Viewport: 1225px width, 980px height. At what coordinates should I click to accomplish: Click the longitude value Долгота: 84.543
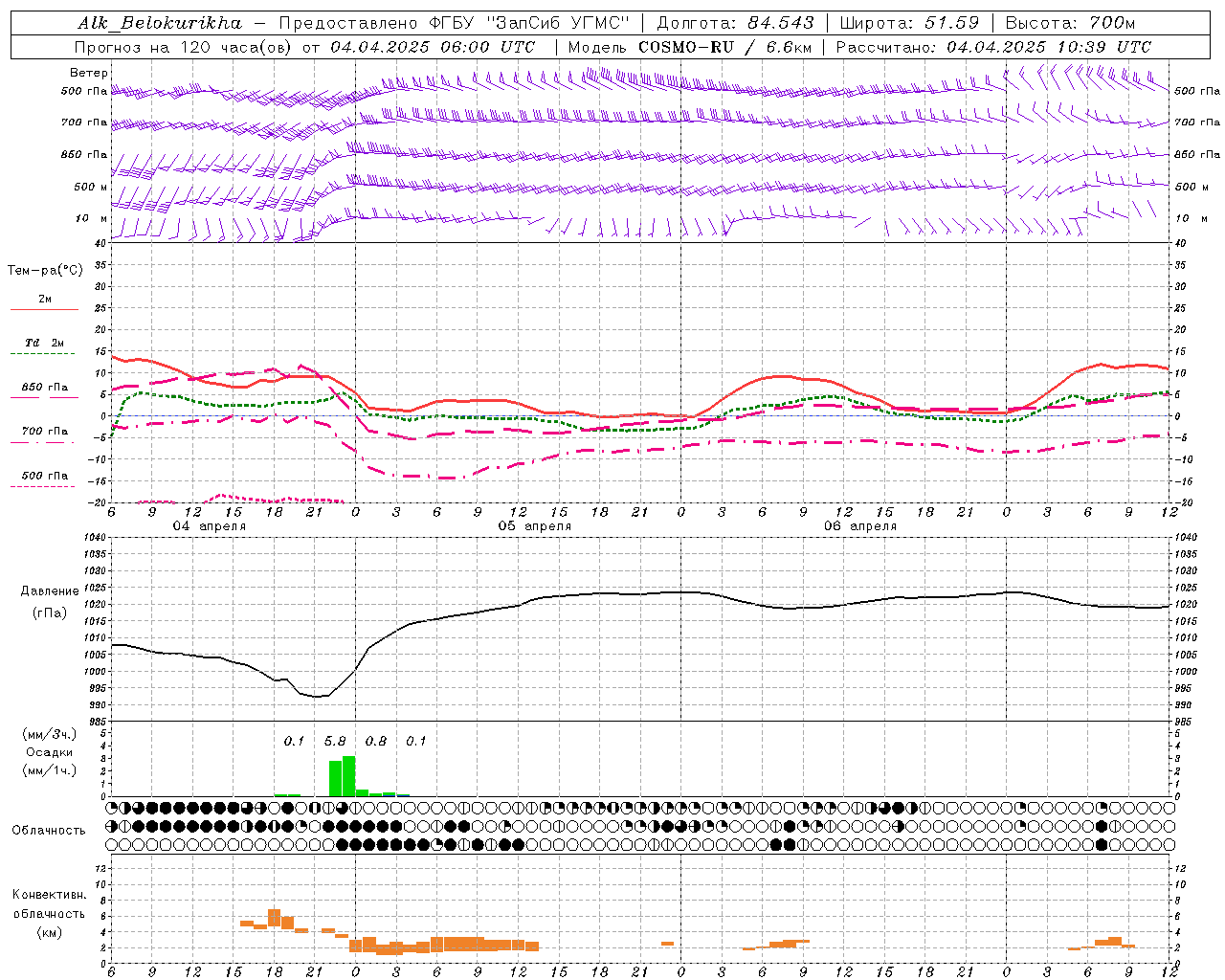click(x=735, y=22)
